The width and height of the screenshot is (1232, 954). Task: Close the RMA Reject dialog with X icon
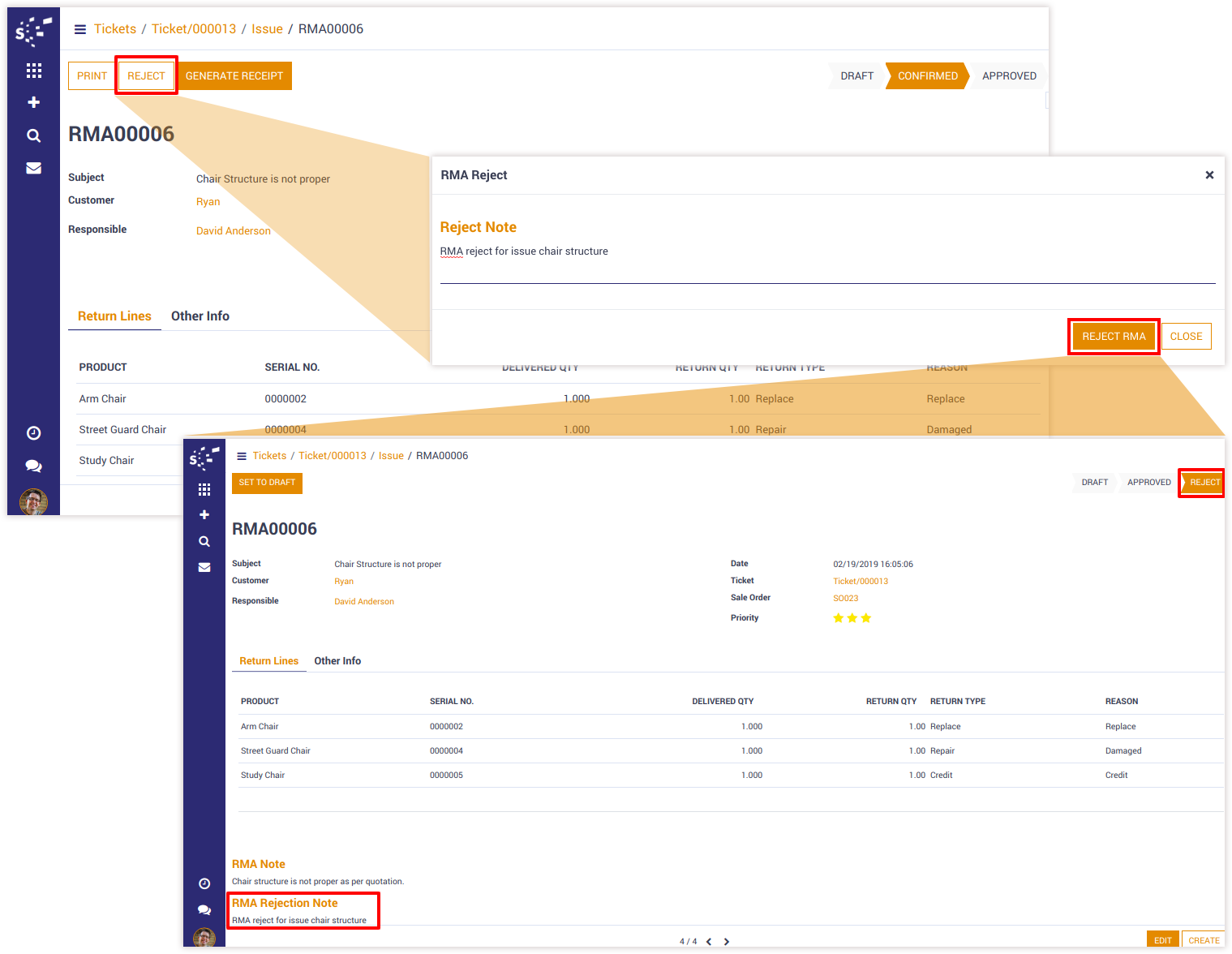(1208, 175)
